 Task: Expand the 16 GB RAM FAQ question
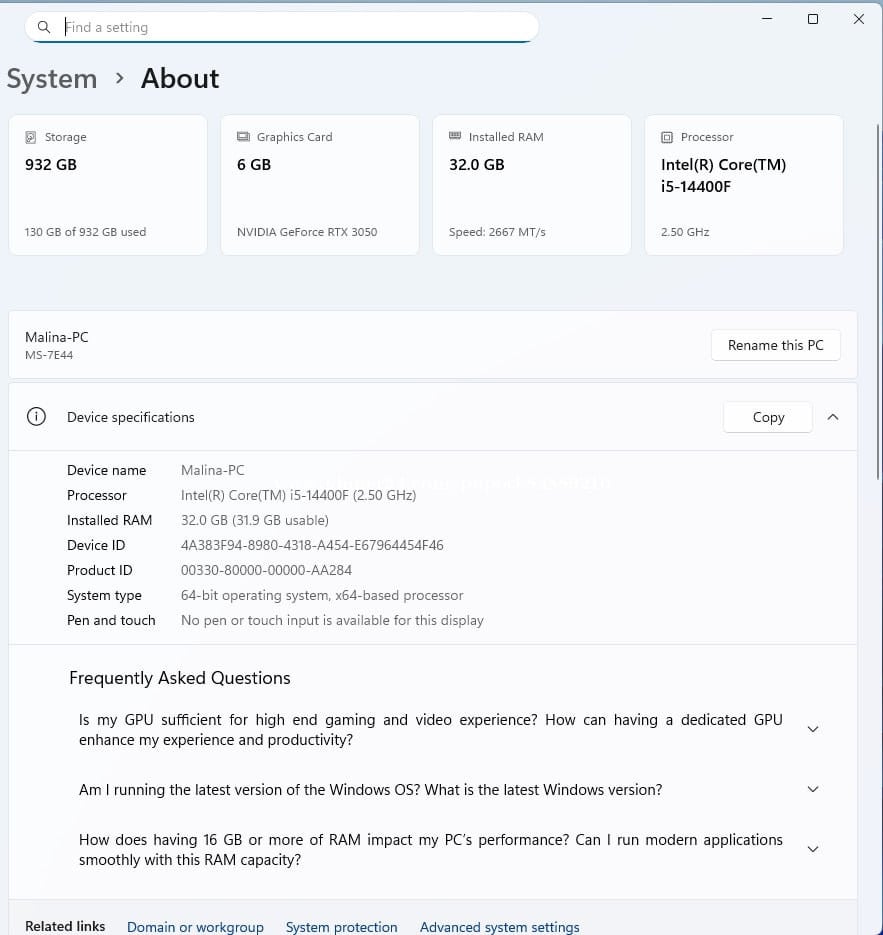click(812, 849)
